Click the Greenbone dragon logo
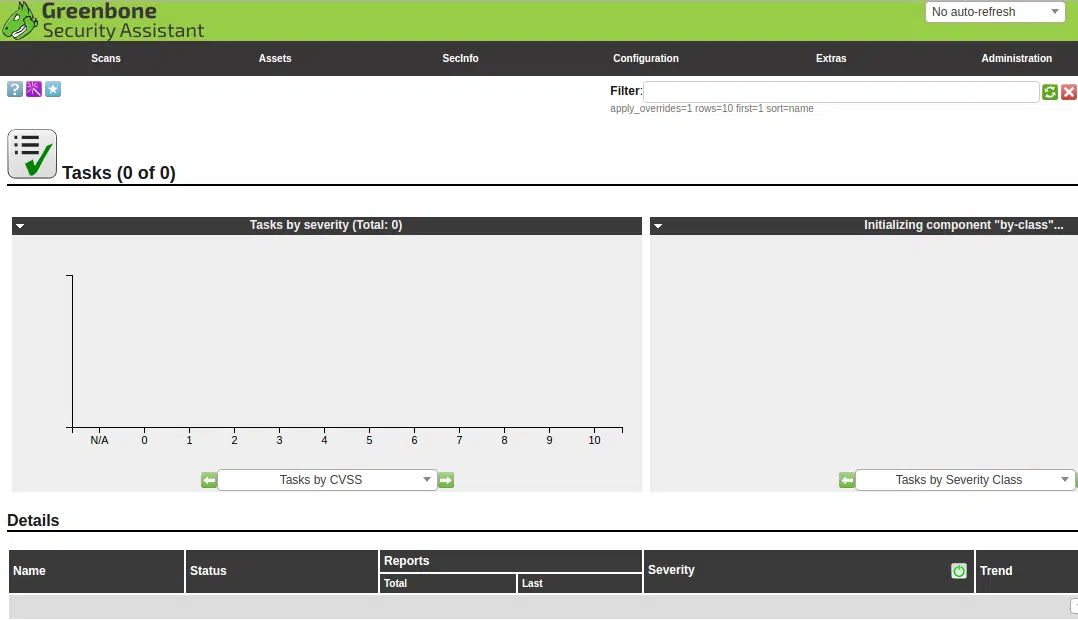Screen dimensions: 1078x621 [20, 21]
